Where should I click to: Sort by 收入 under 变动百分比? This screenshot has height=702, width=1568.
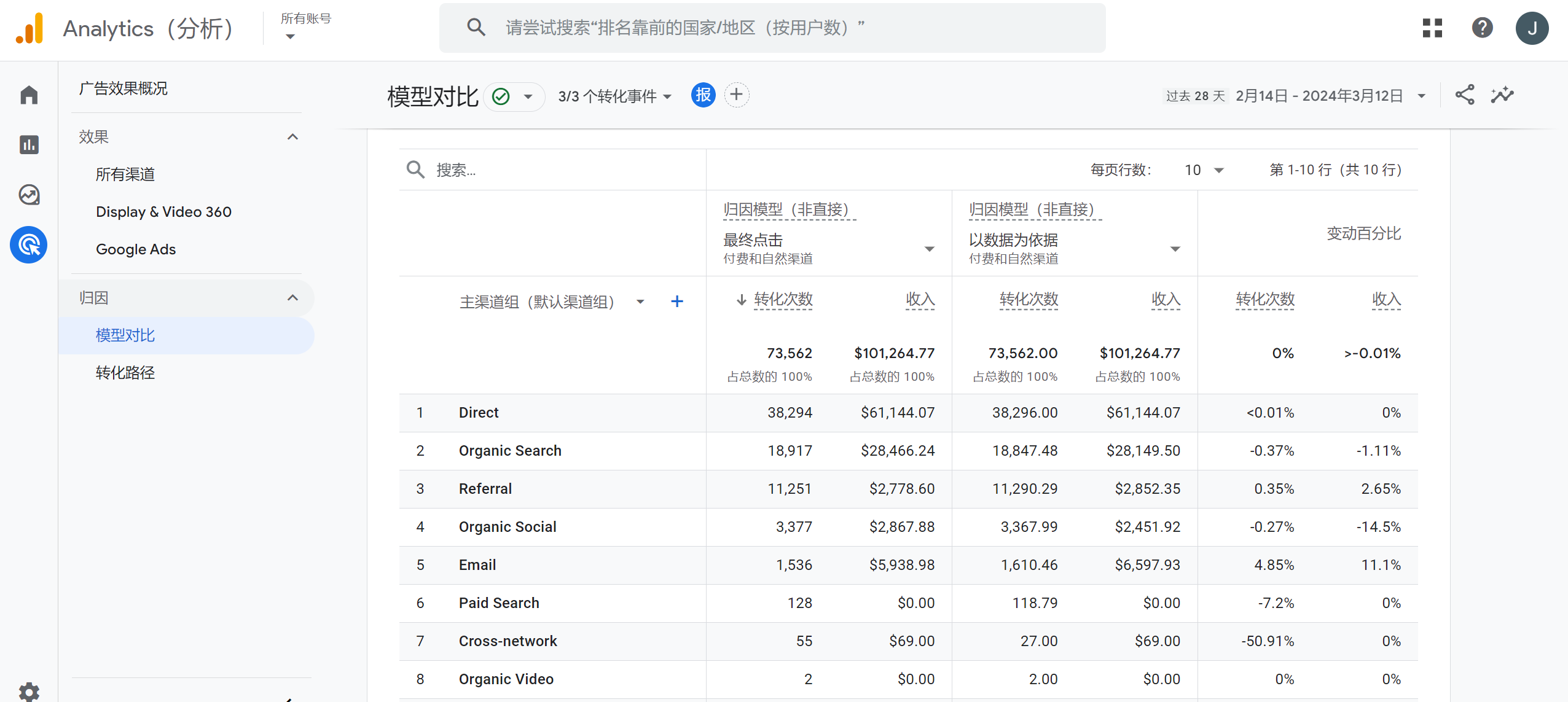coord(1386,300)
